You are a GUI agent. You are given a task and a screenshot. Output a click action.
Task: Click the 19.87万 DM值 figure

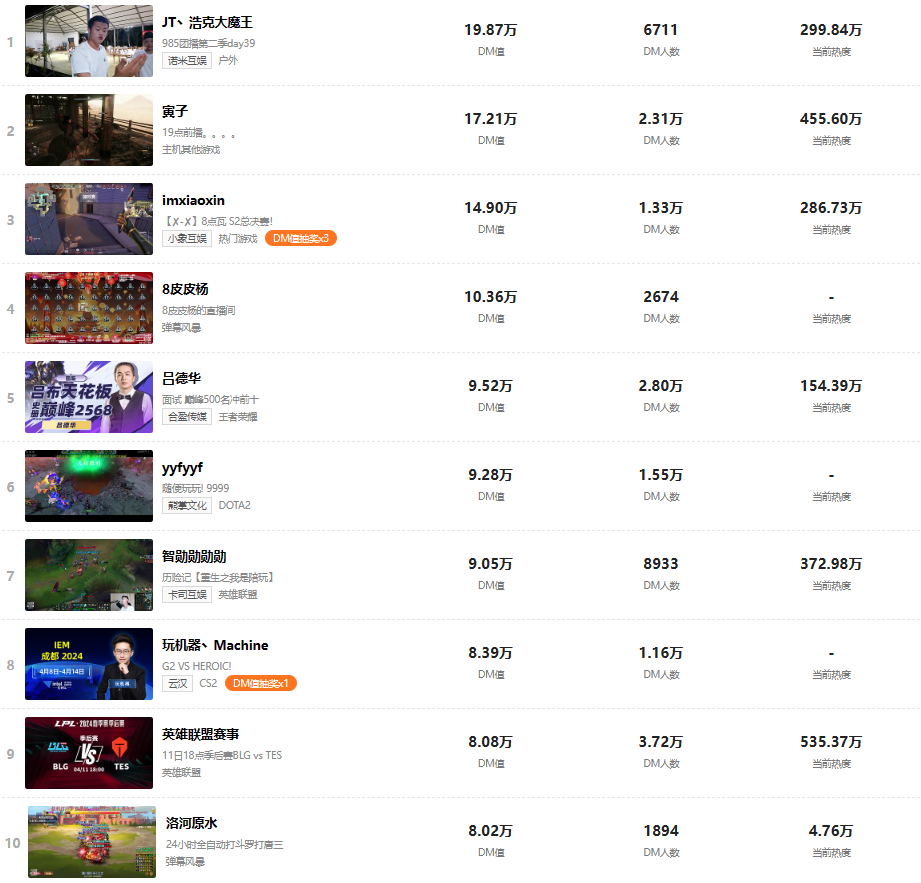[490, 30]
